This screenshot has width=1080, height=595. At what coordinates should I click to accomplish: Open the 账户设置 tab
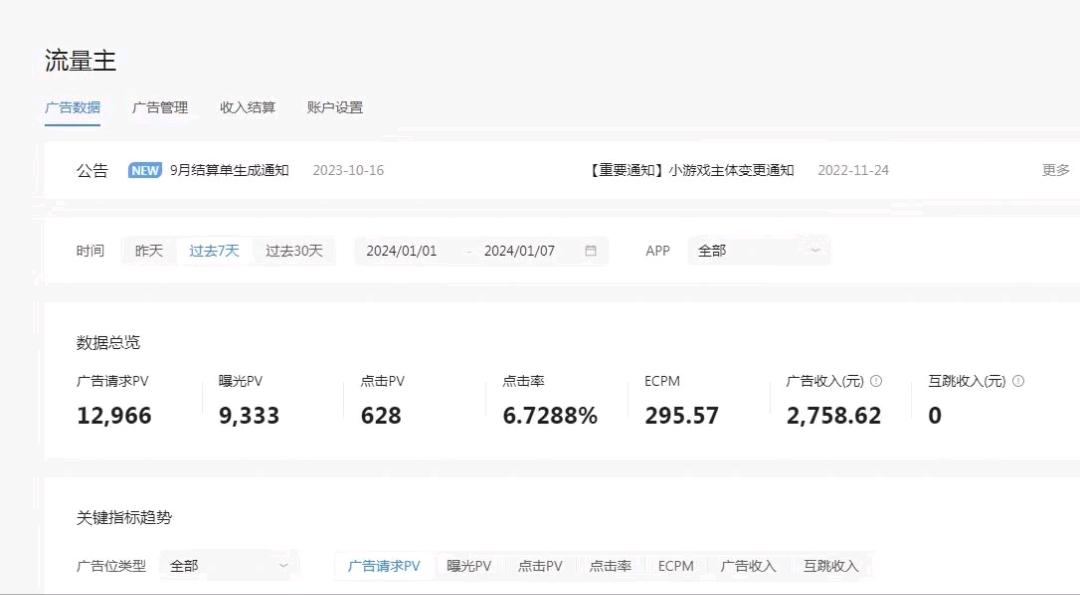coord(335,107)
